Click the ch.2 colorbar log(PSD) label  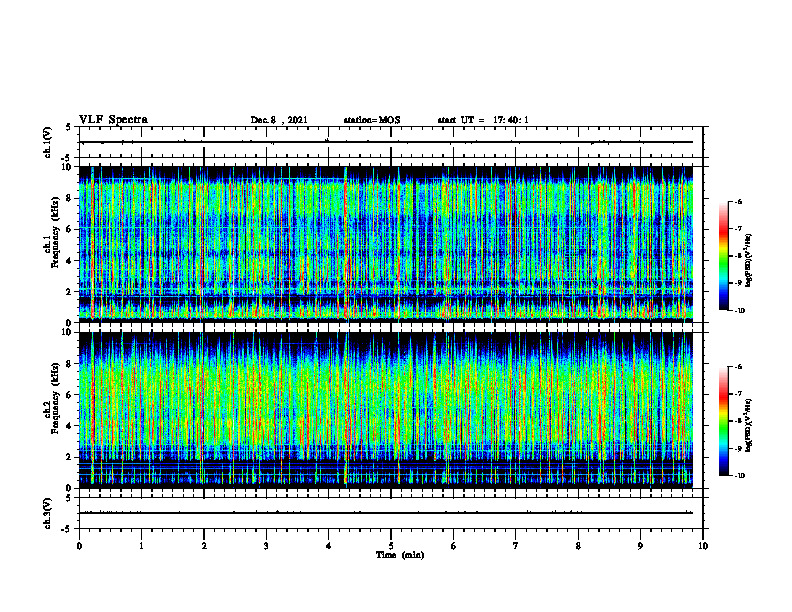point(749,426)
